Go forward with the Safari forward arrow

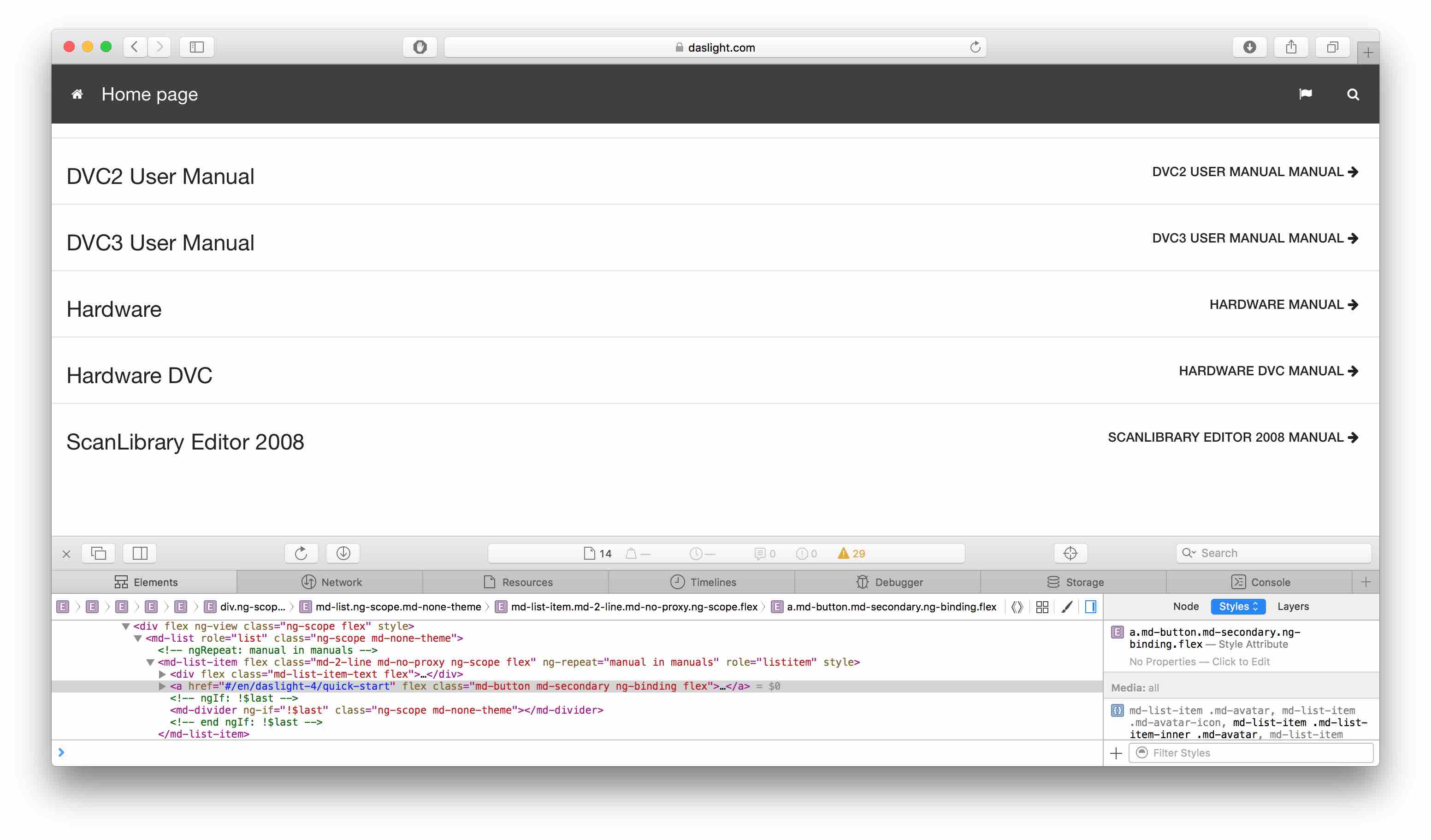pyautogui.click(x=160, y=47)
